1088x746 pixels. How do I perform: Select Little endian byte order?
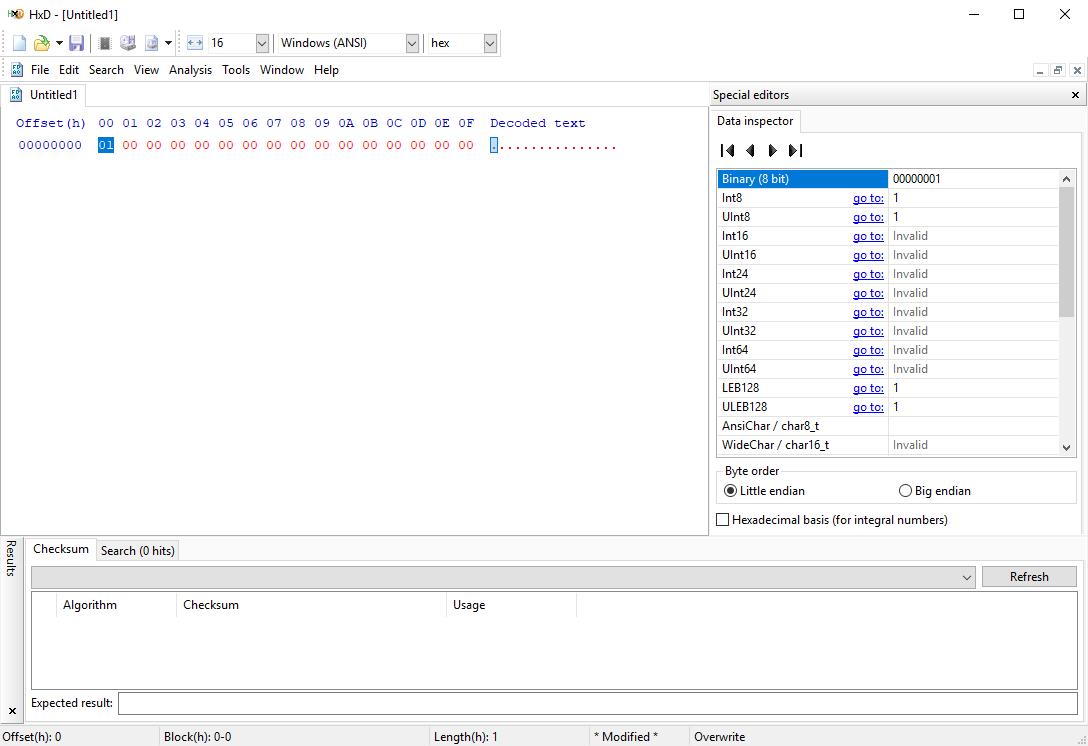(x=730, y=491)
